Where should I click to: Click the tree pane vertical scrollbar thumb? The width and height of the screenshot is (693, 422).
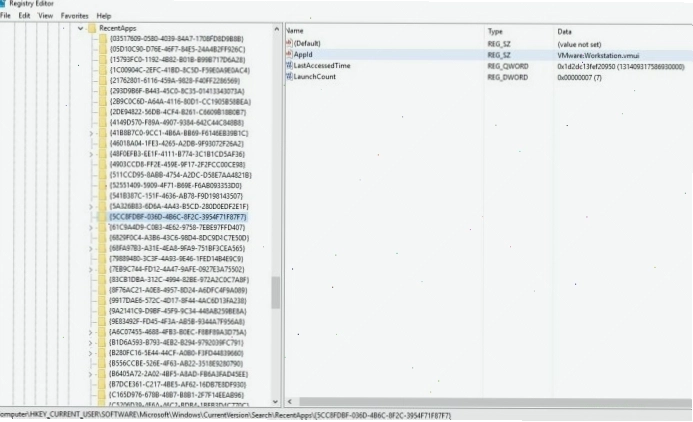(277, 293)
